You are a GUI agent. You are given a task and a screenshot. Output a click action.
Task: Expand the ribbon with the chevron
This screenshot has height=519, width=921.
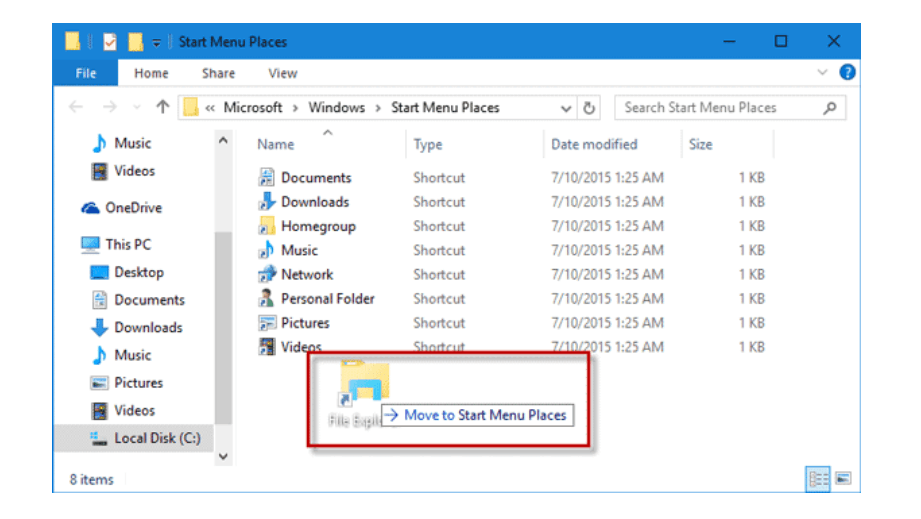[x=822, y=73]
